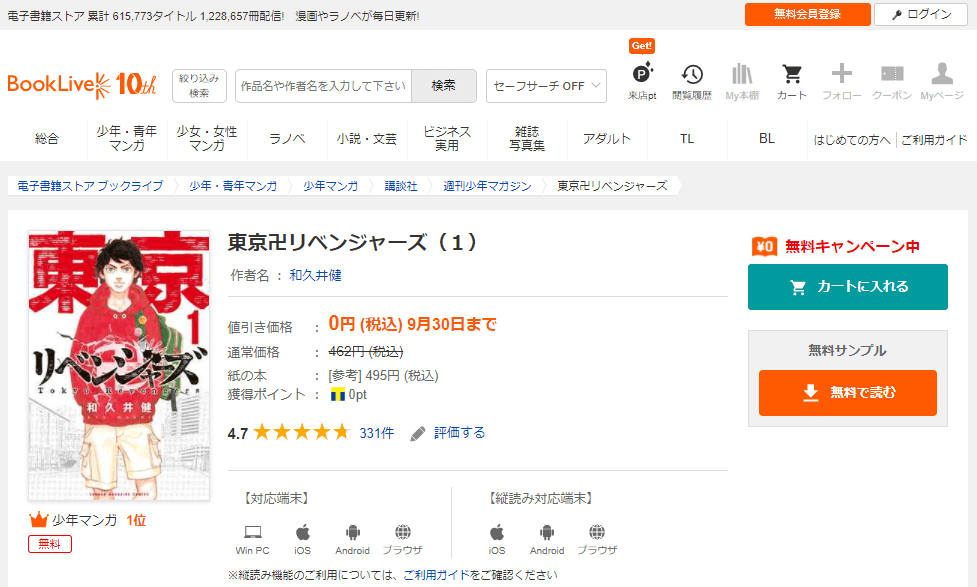
Task: Open the 絞り込み検索 filter search
Action: (x=199, y=86)
